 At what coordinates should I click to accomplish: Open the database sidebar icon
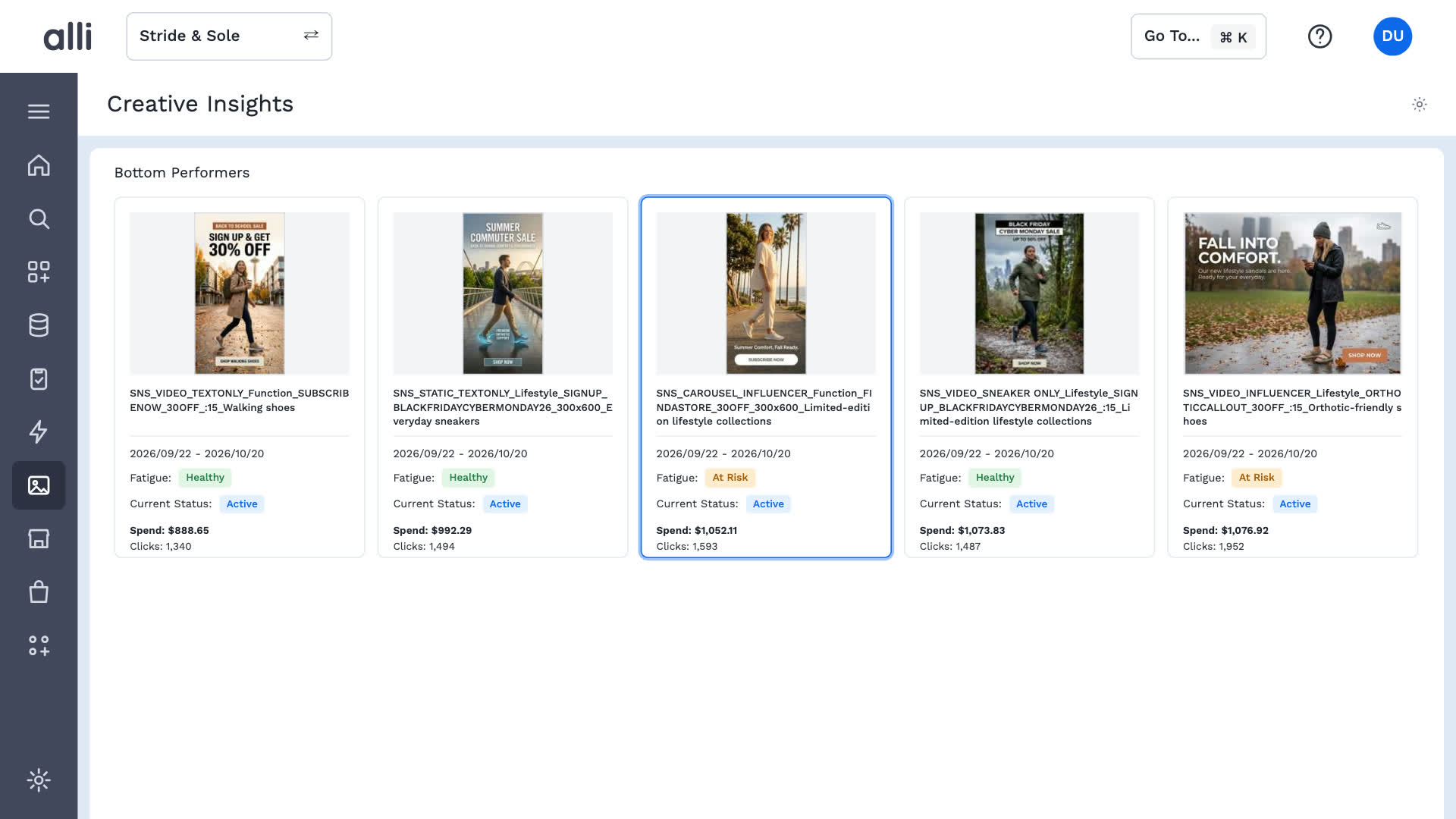(x=39, y=325)
